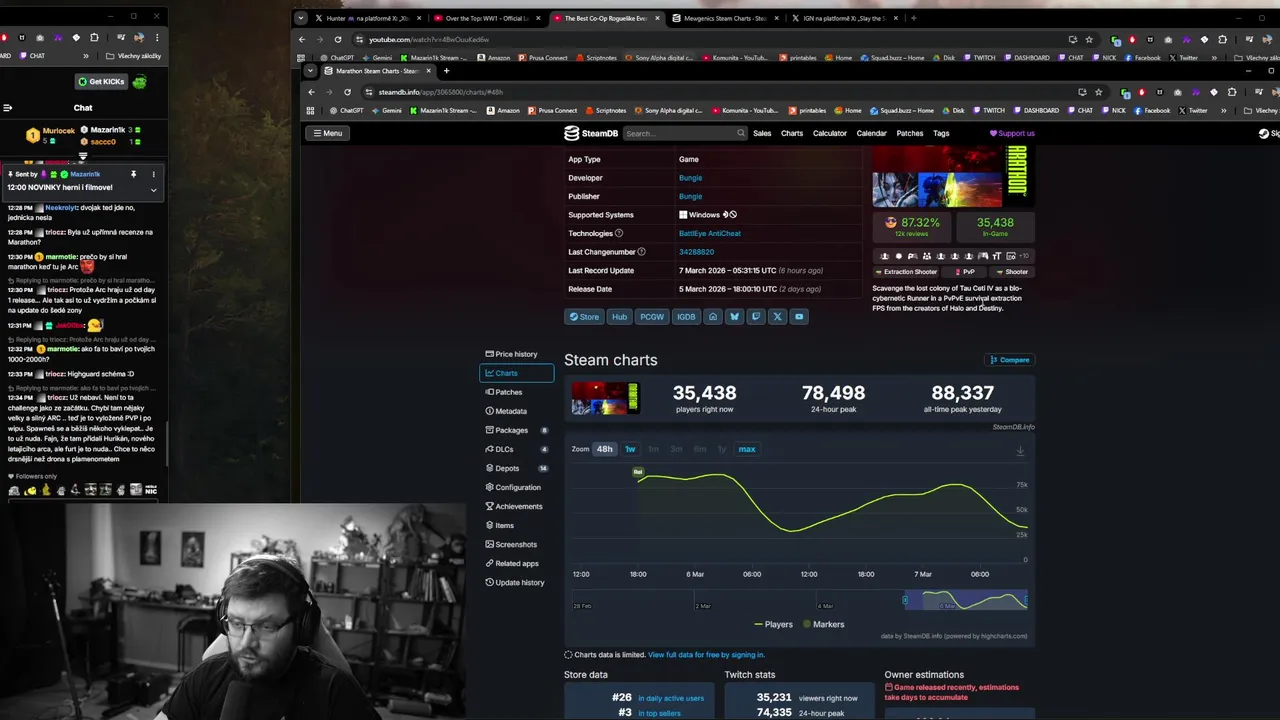Open the IGDB link button

click(686, 317)
